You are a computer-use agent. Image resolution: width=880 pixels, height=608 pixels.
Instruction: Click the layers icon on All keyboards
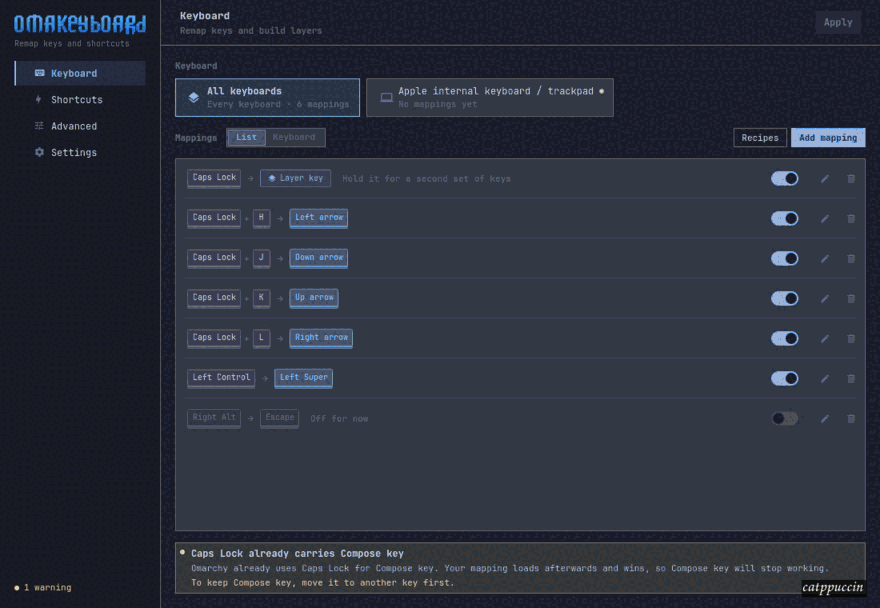(x=194, y=98)
